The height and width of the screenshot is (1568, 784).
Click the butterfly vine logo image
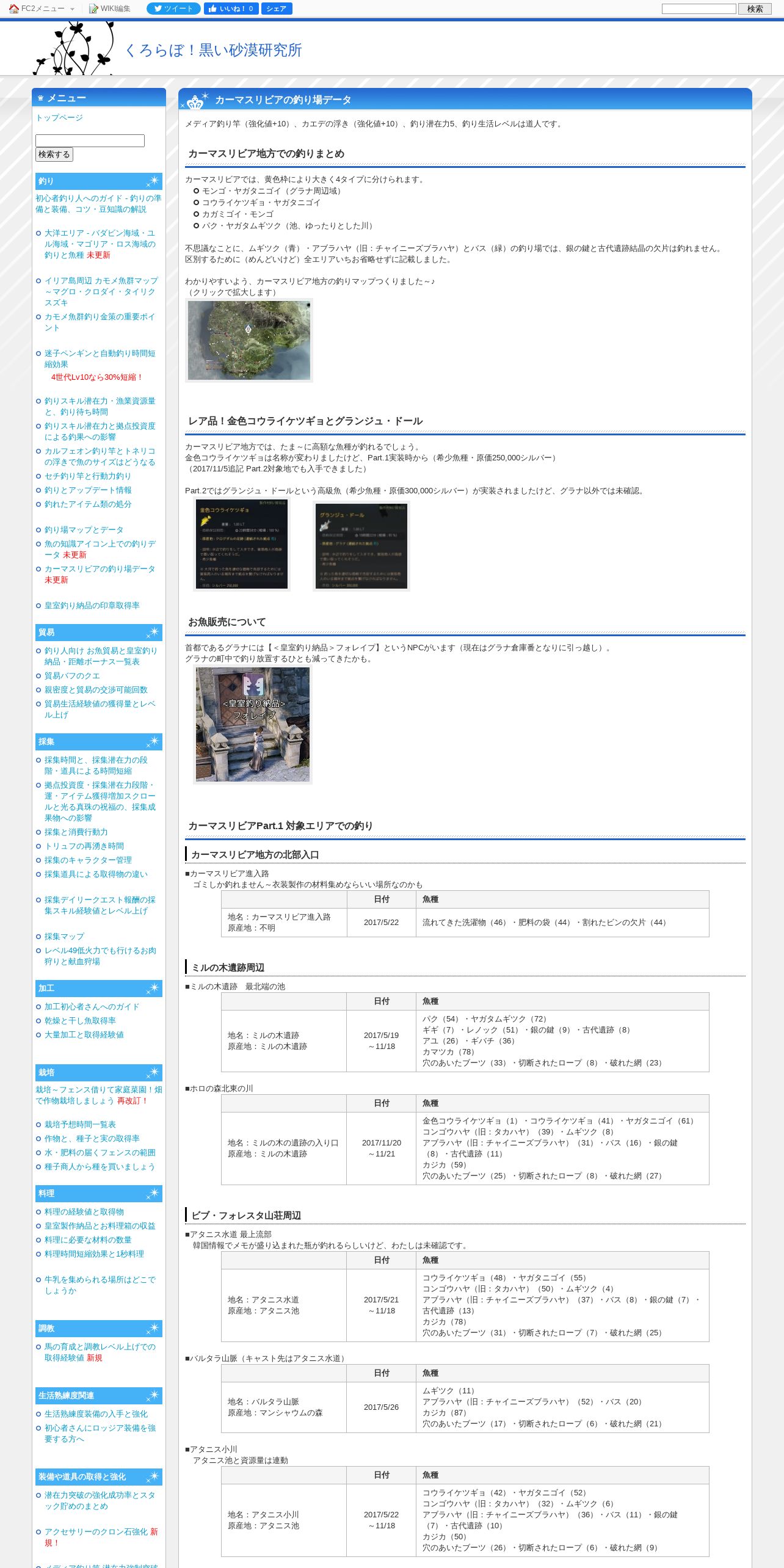tap(74, 48)
